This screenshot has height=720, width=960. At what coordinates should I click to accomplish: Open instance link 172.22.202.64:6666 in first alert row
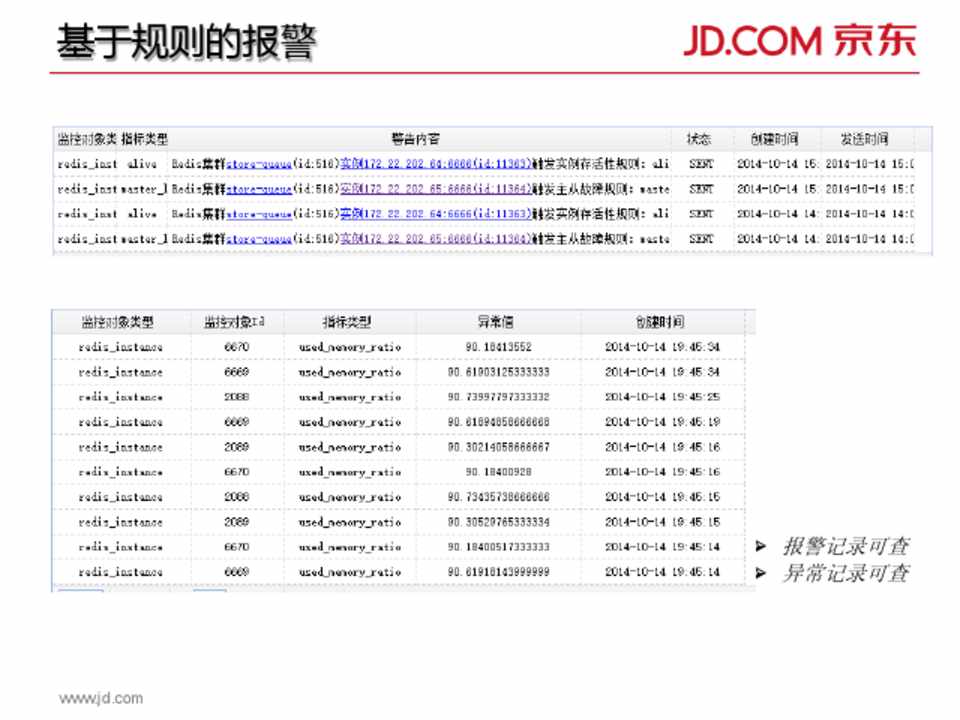pyautogui.click(x=435, y=163)
